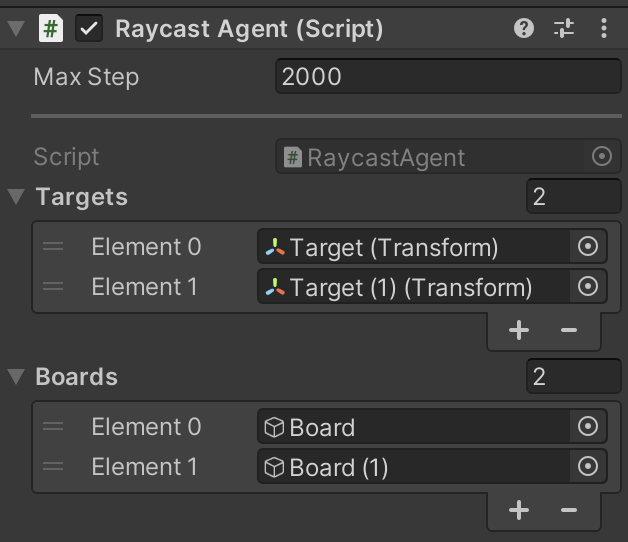628x542 pixels.
Task: Open the component presets sliders icon
Action: [564, 28]
